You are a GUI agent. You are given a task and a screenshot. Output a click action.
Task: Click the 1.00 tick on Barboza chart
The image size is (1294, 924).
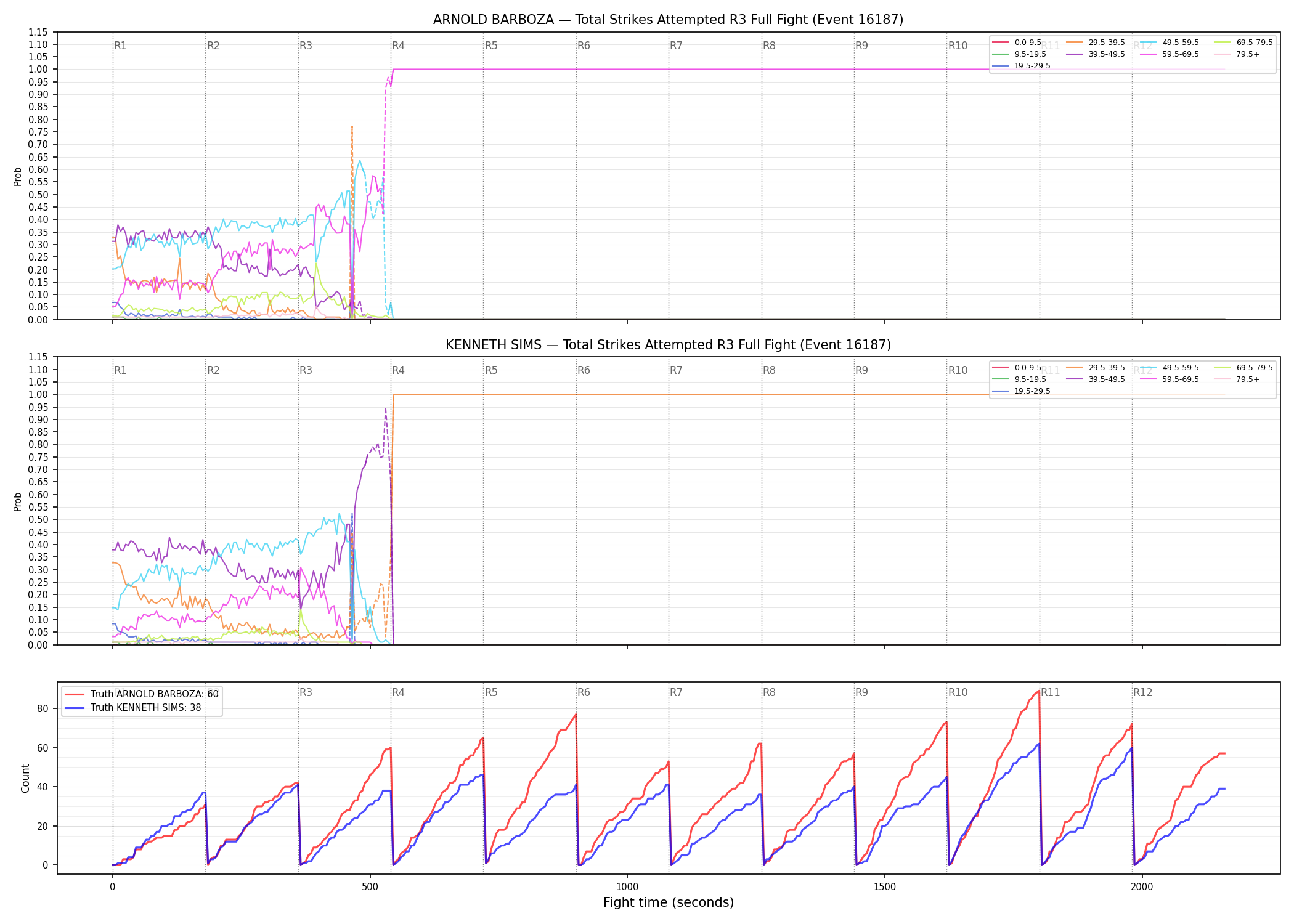(38, 70)
